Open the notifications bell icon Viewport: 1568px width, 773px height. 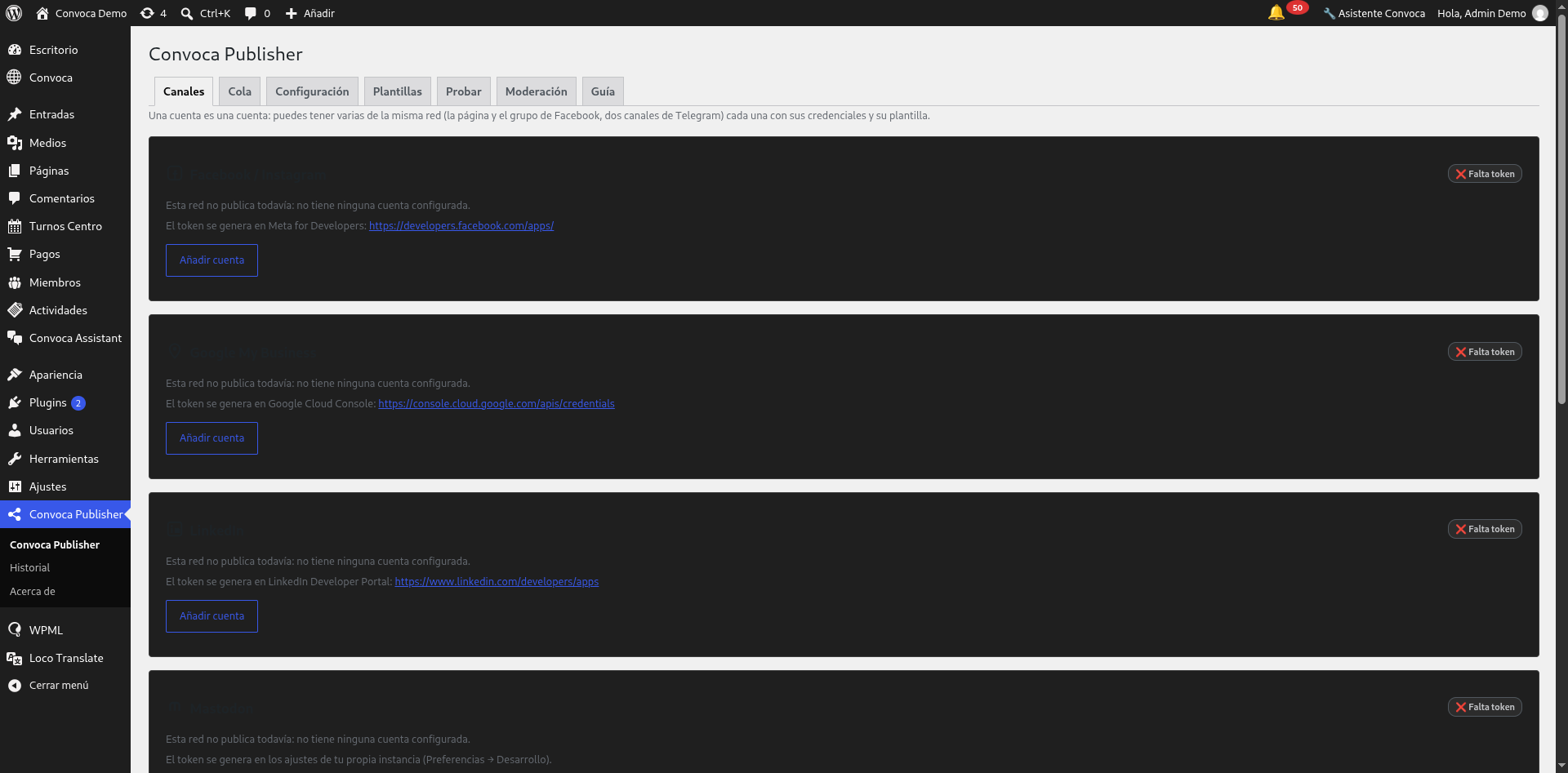[x=1276, y=12]
